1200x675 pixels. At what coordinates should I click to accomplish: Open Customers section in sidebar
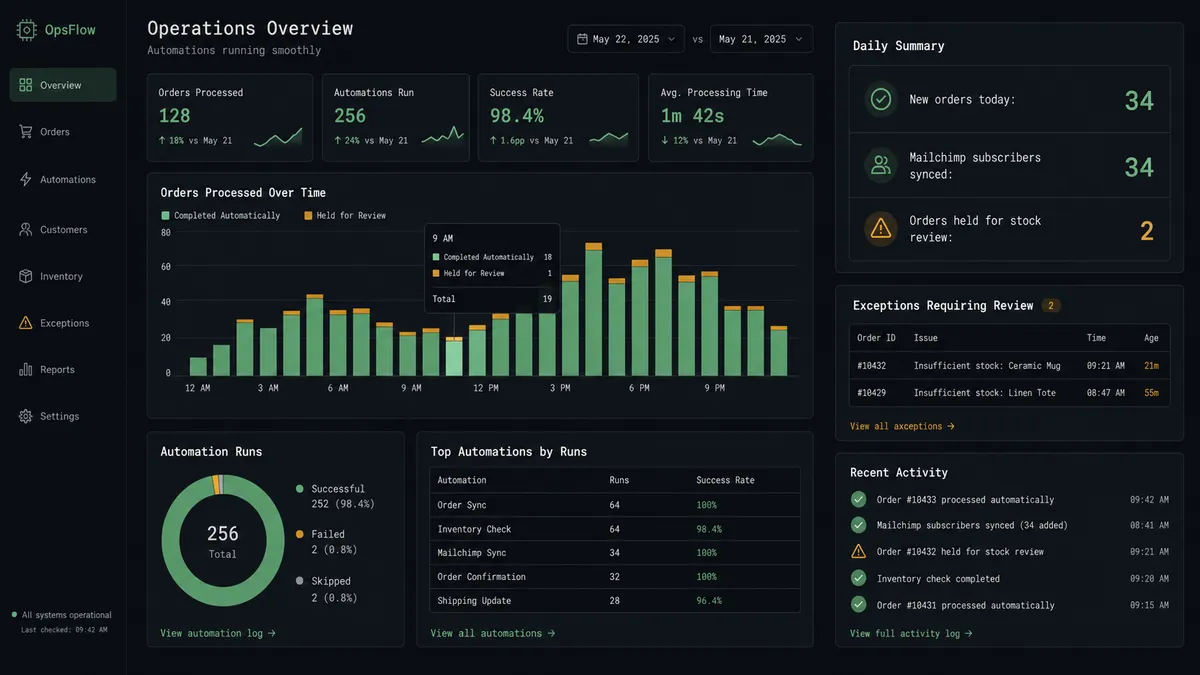[63, 230]
